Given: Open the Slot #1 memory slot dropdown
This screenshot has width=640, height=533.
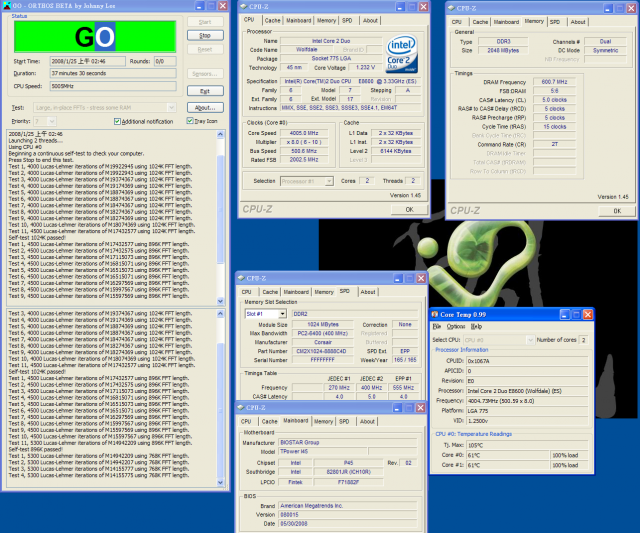Looking at the screenshot, I should 282,314.
